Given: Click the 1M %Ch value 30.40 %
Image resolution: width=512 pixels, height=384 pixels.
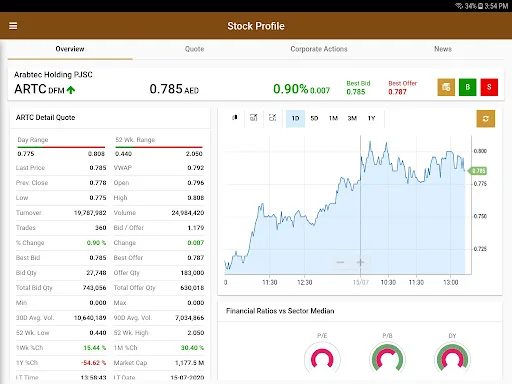Looking at the screenshot, I should [192, 348].
